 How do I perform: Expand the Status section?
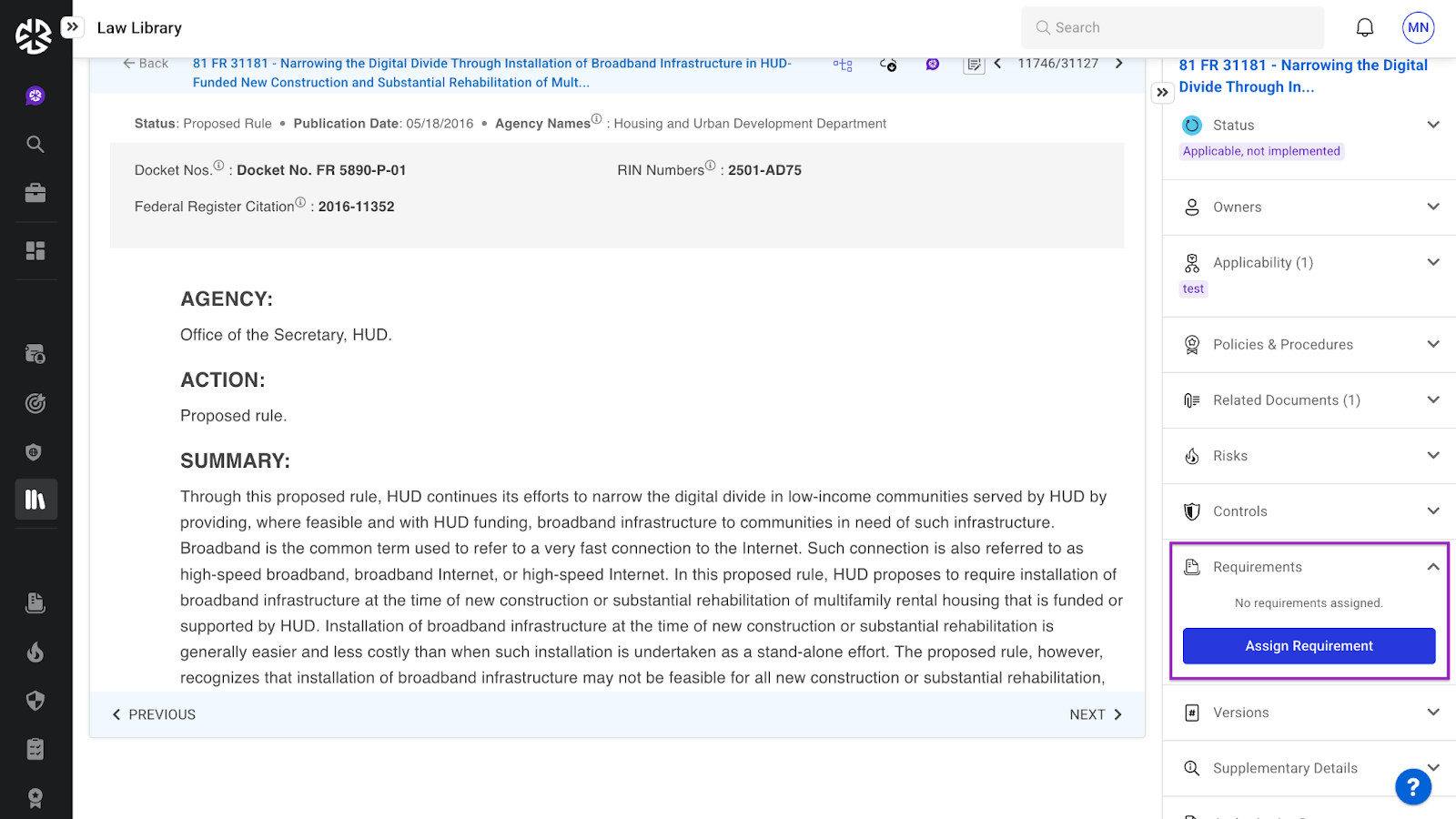[1432, 125]
